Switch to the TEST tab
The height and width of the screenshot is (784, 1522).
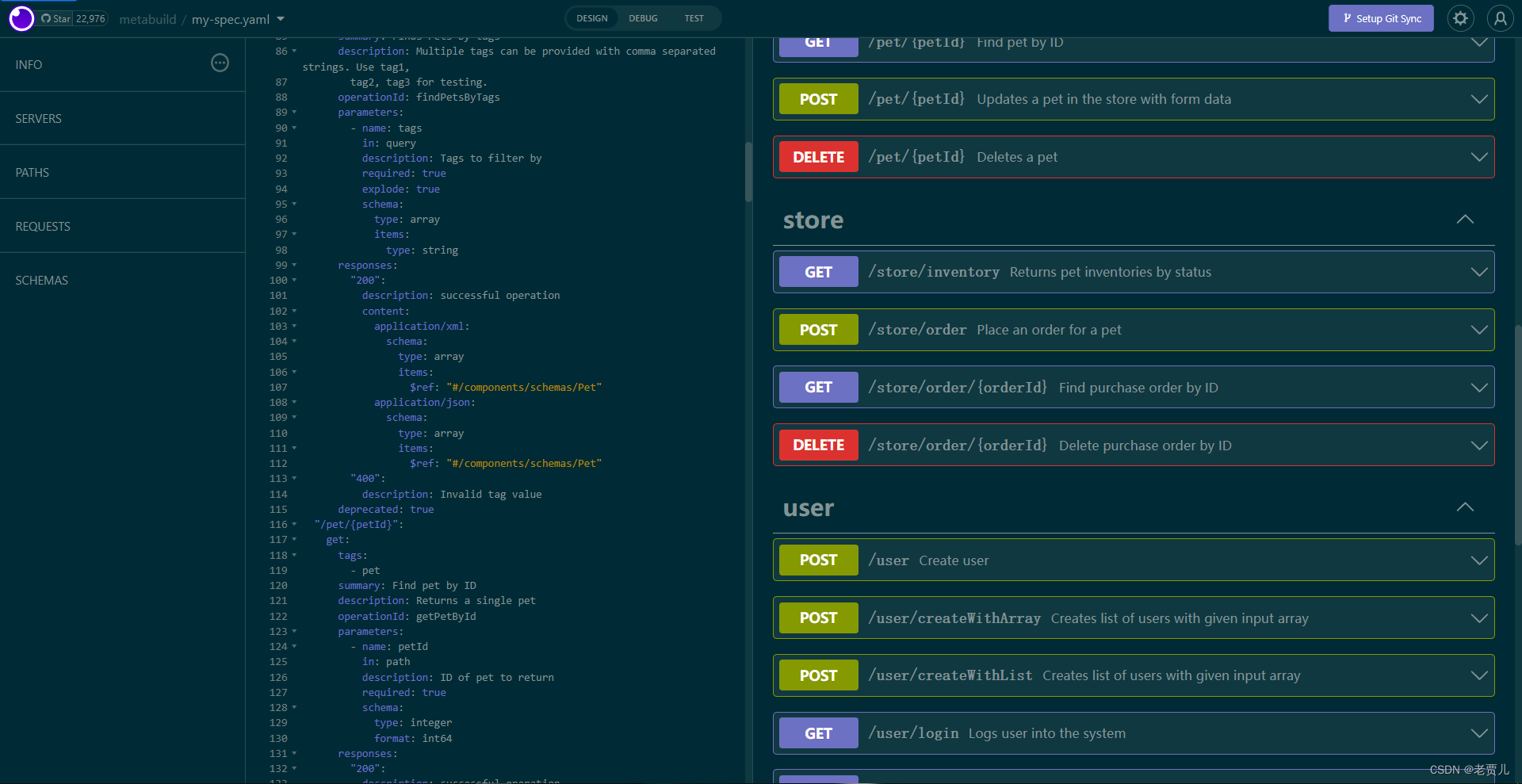pyautogui.click(x=694, y=18)
